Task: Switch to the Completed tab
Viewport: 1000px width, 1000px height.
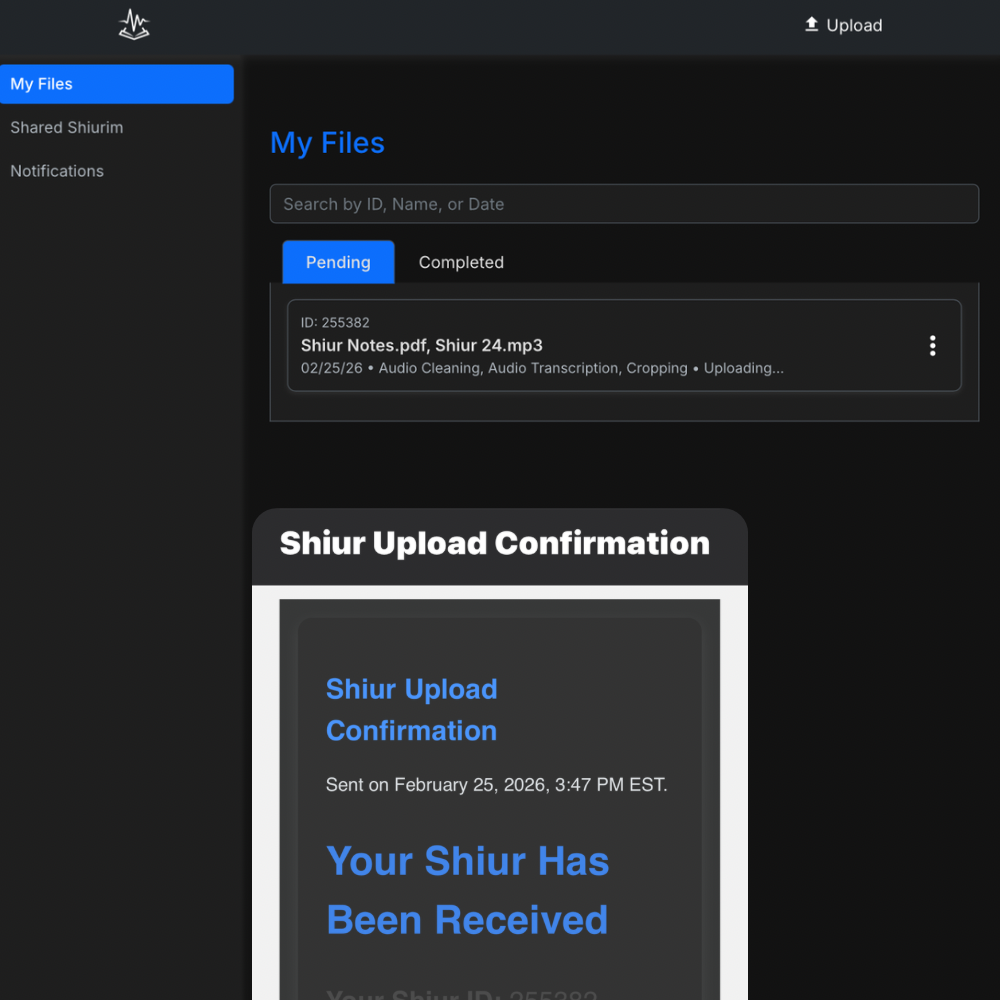Action: tap(461, 262)
